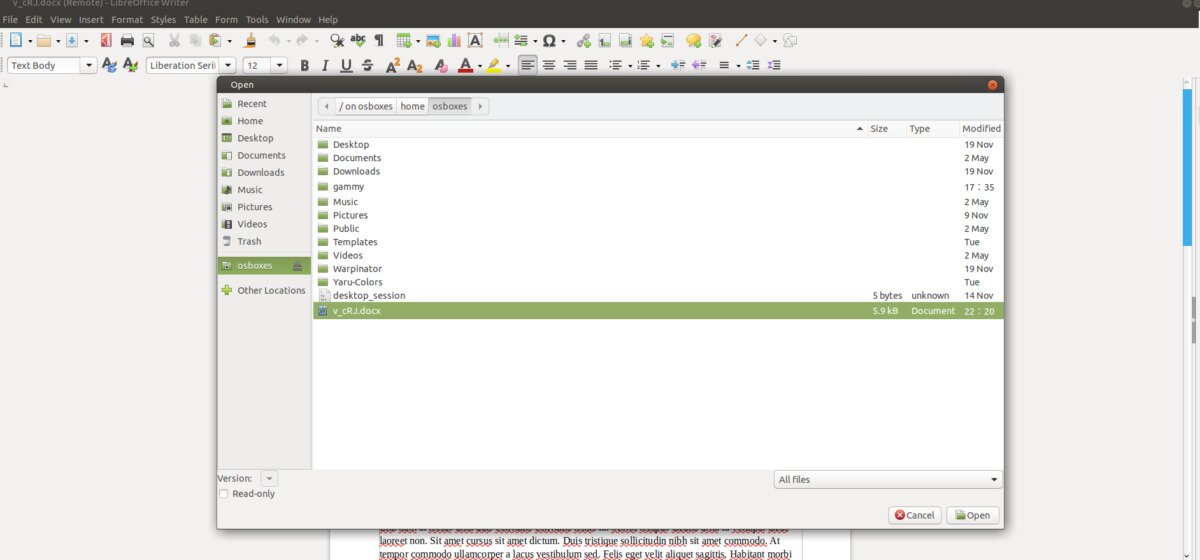This screenshot has height=560, width=1200.
Task: Eject the osboxes volume in sidebar
Action: 297,266
